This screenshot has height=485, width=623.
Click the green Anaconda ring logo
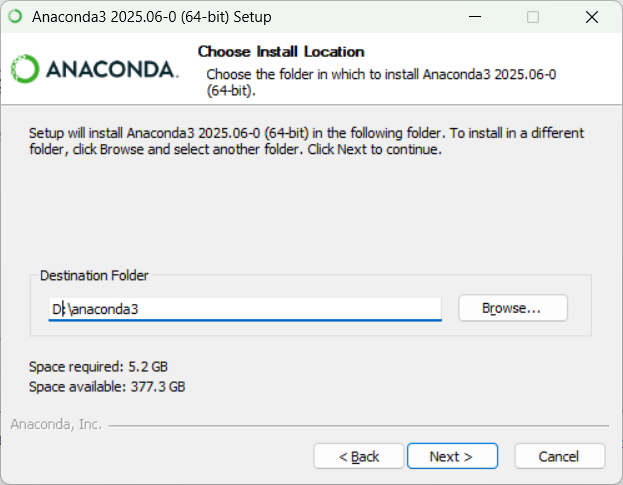point(25,69)
